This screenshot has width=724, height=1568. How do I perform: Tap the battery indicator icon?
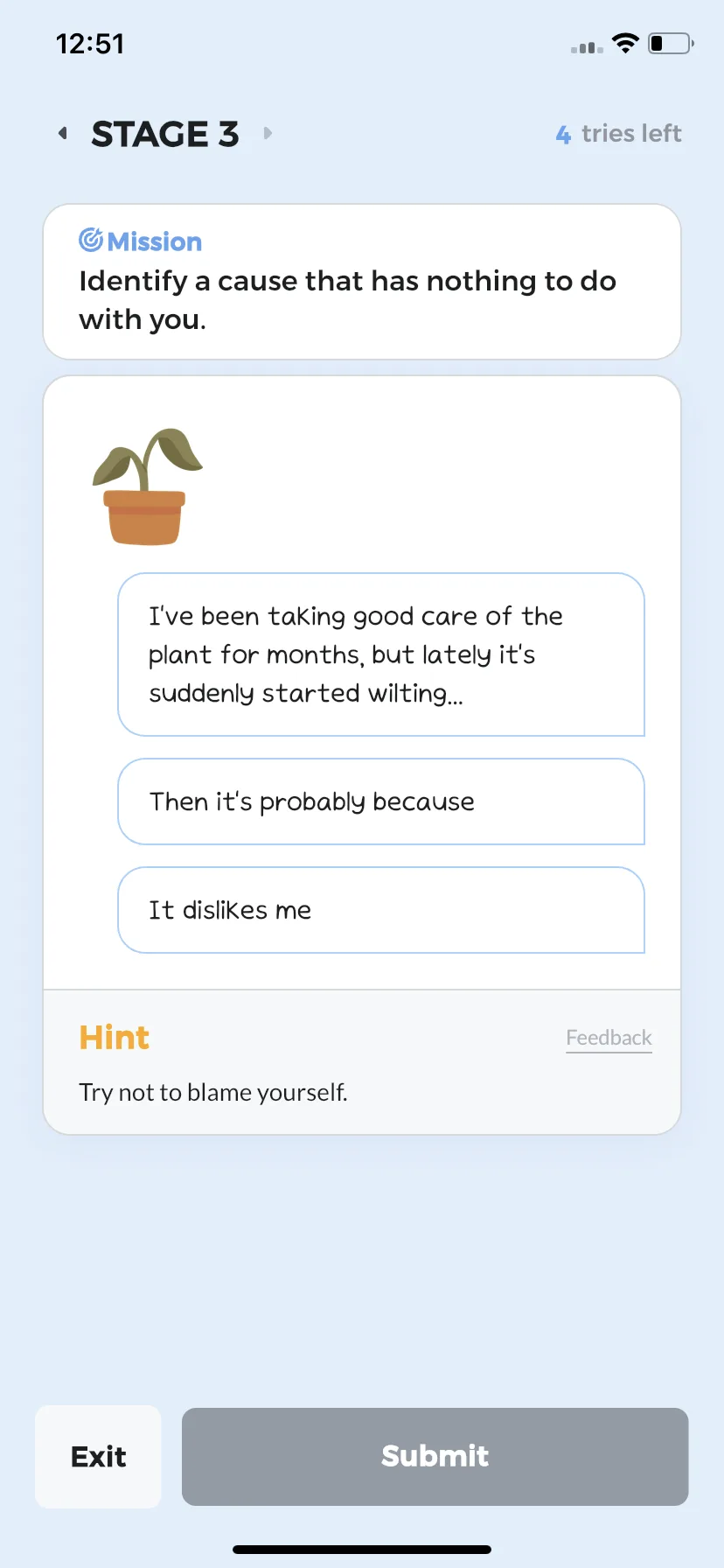tap(671, 43)
